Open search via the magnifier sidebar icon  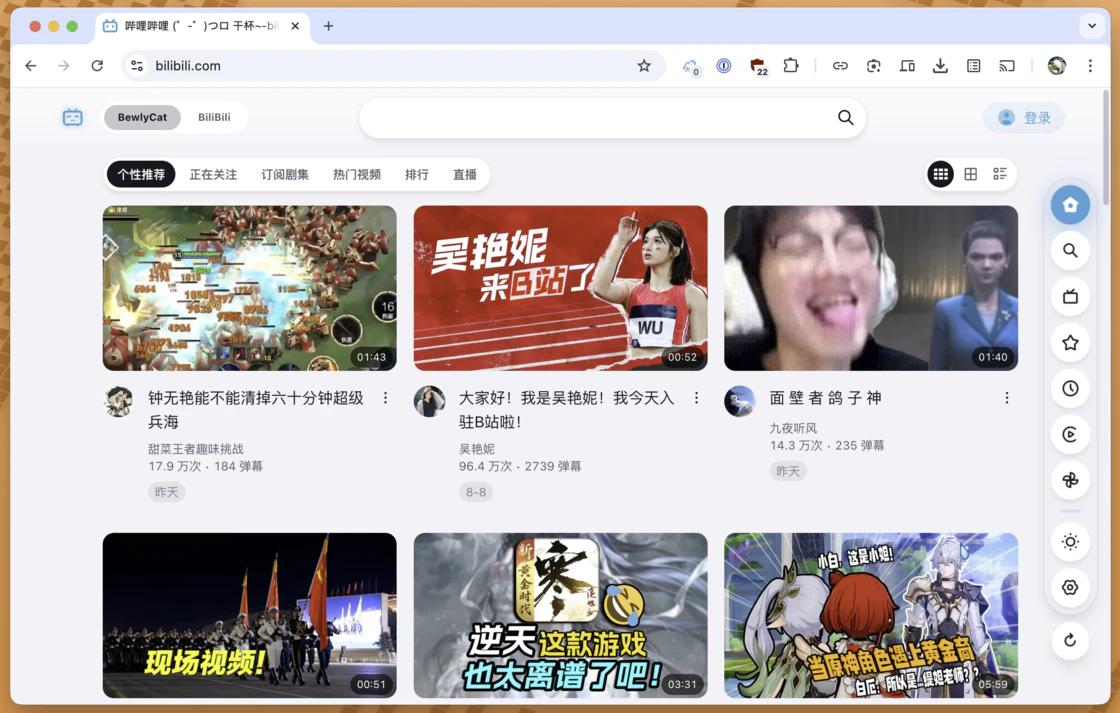pos(1070,250)
